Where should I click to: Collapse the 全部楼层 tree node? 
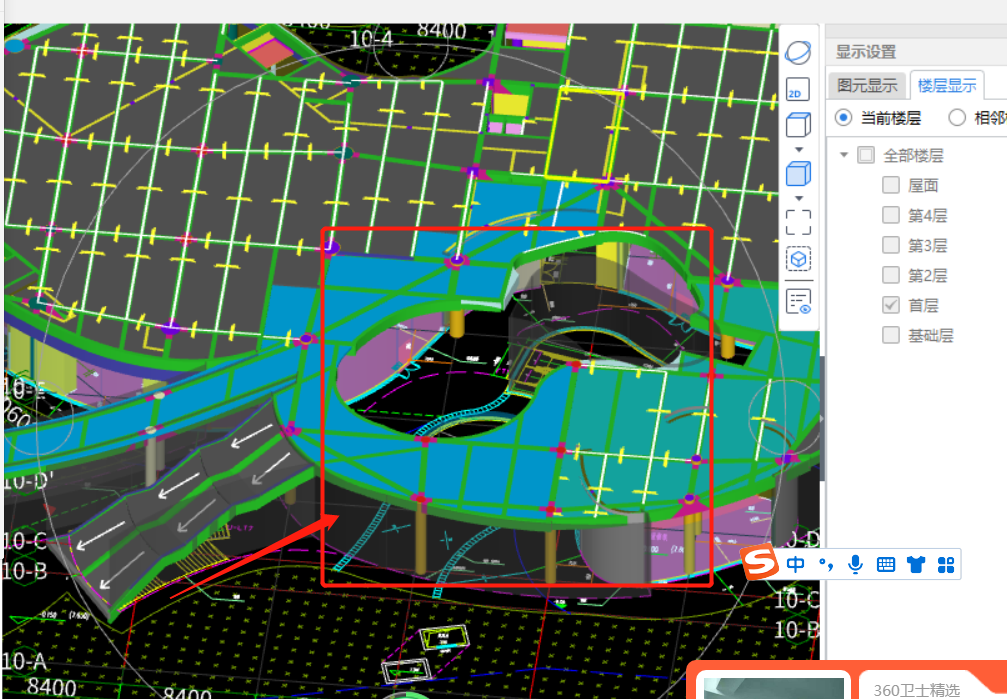(x=844, y=155)
